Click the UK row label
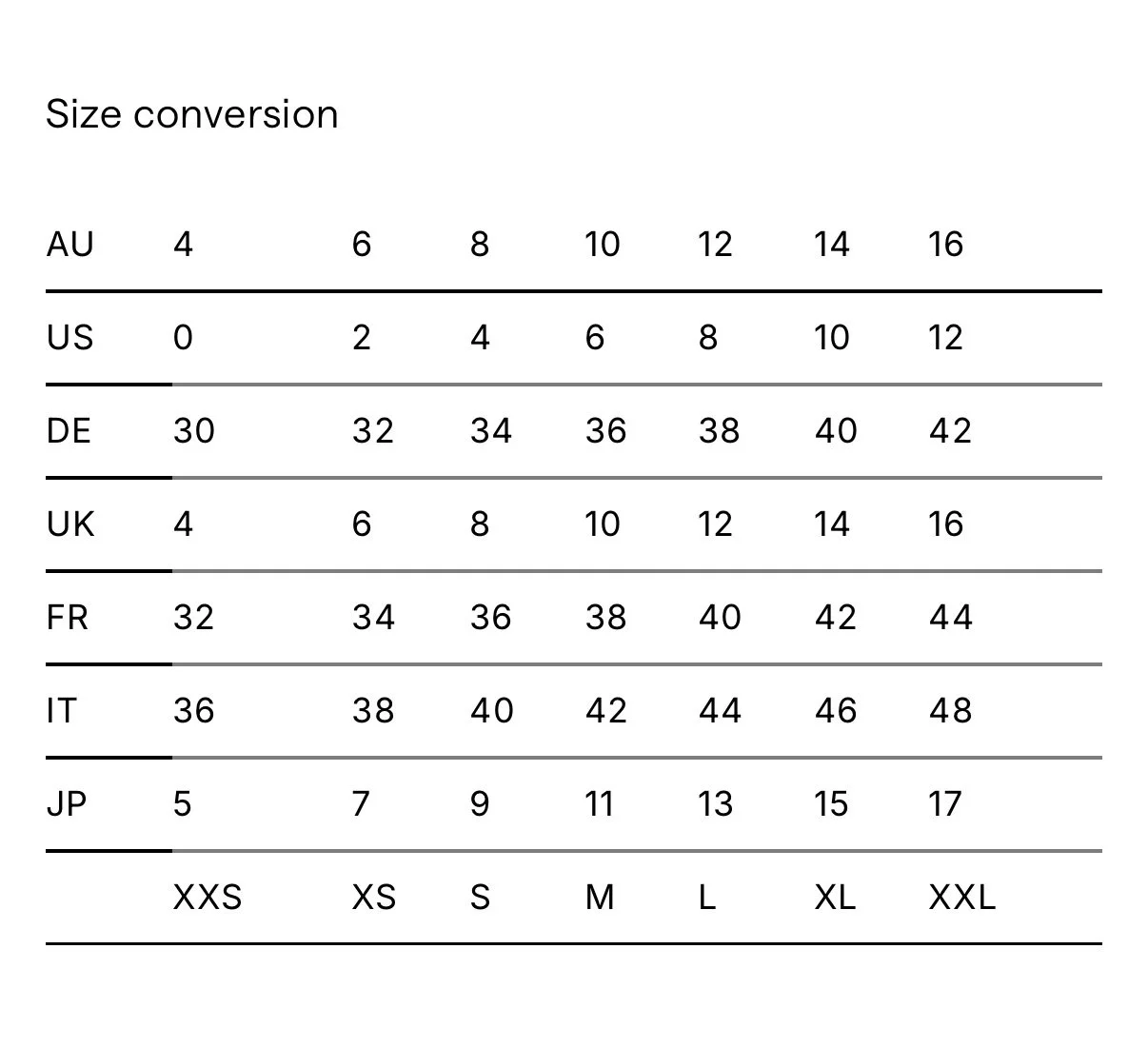 point(70,524)
